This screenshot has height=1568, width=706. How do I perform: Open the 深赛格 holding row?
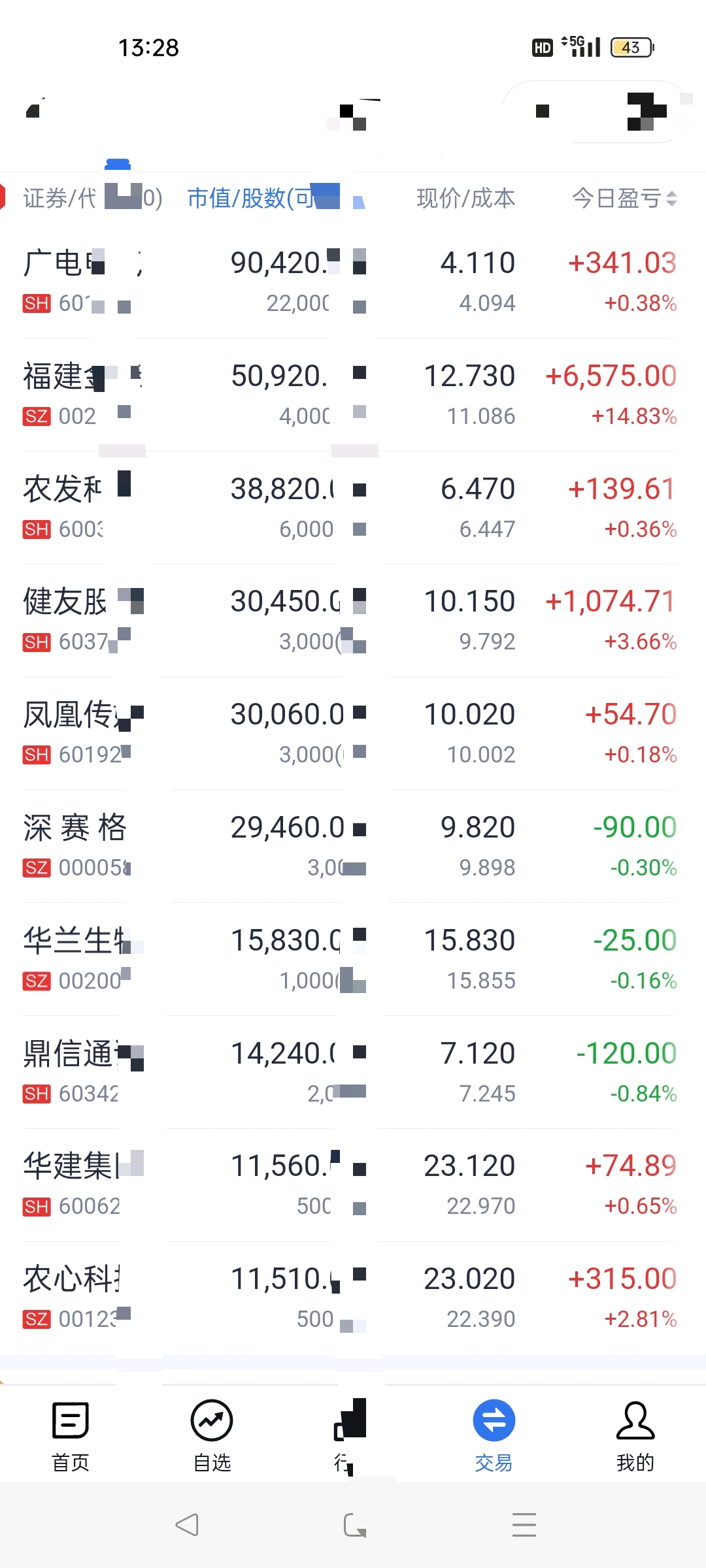click(x=353, y=846)
